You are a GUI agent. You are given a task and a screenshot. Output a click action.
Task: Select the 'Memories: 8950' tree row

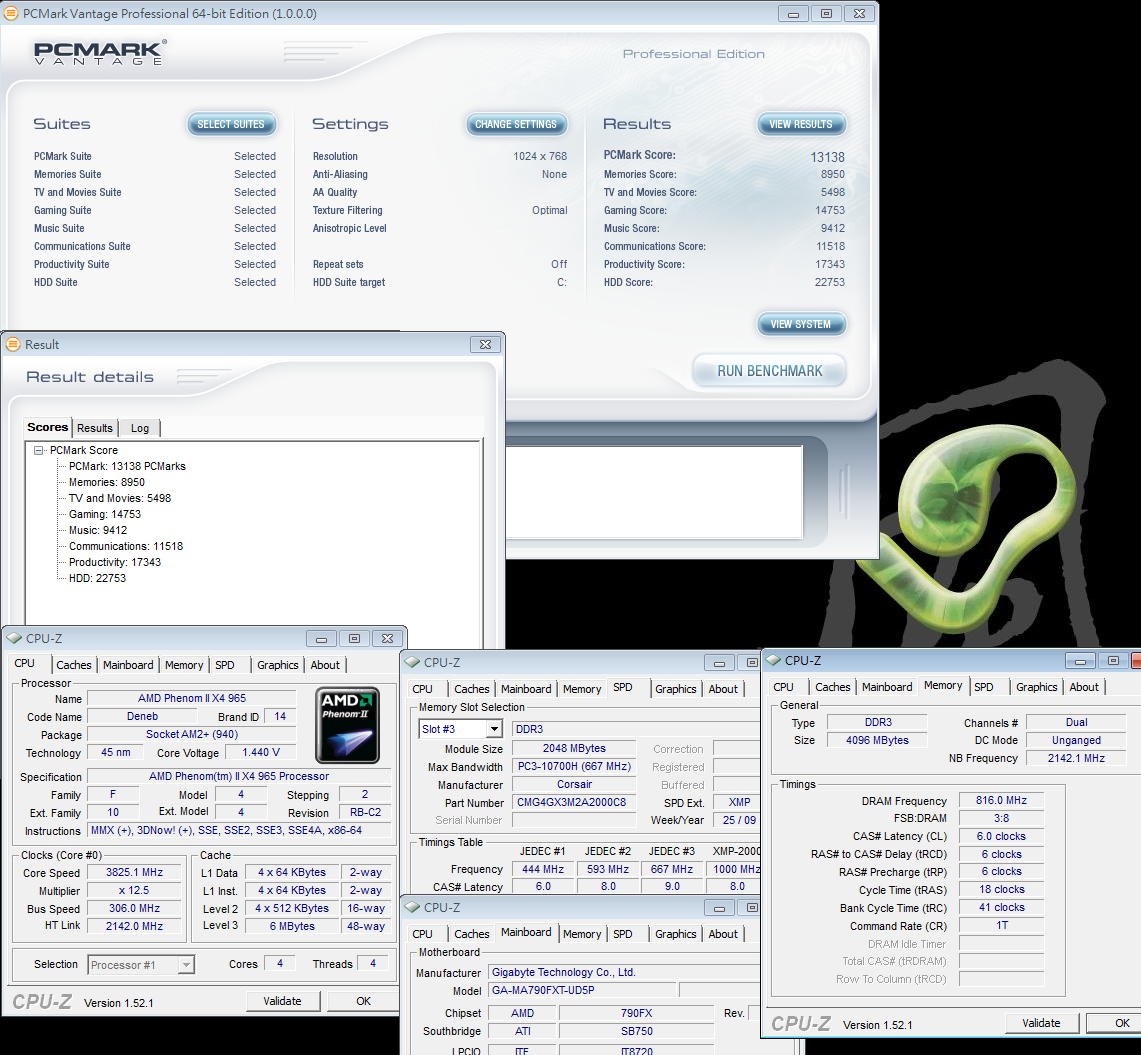tap(107, 482)
